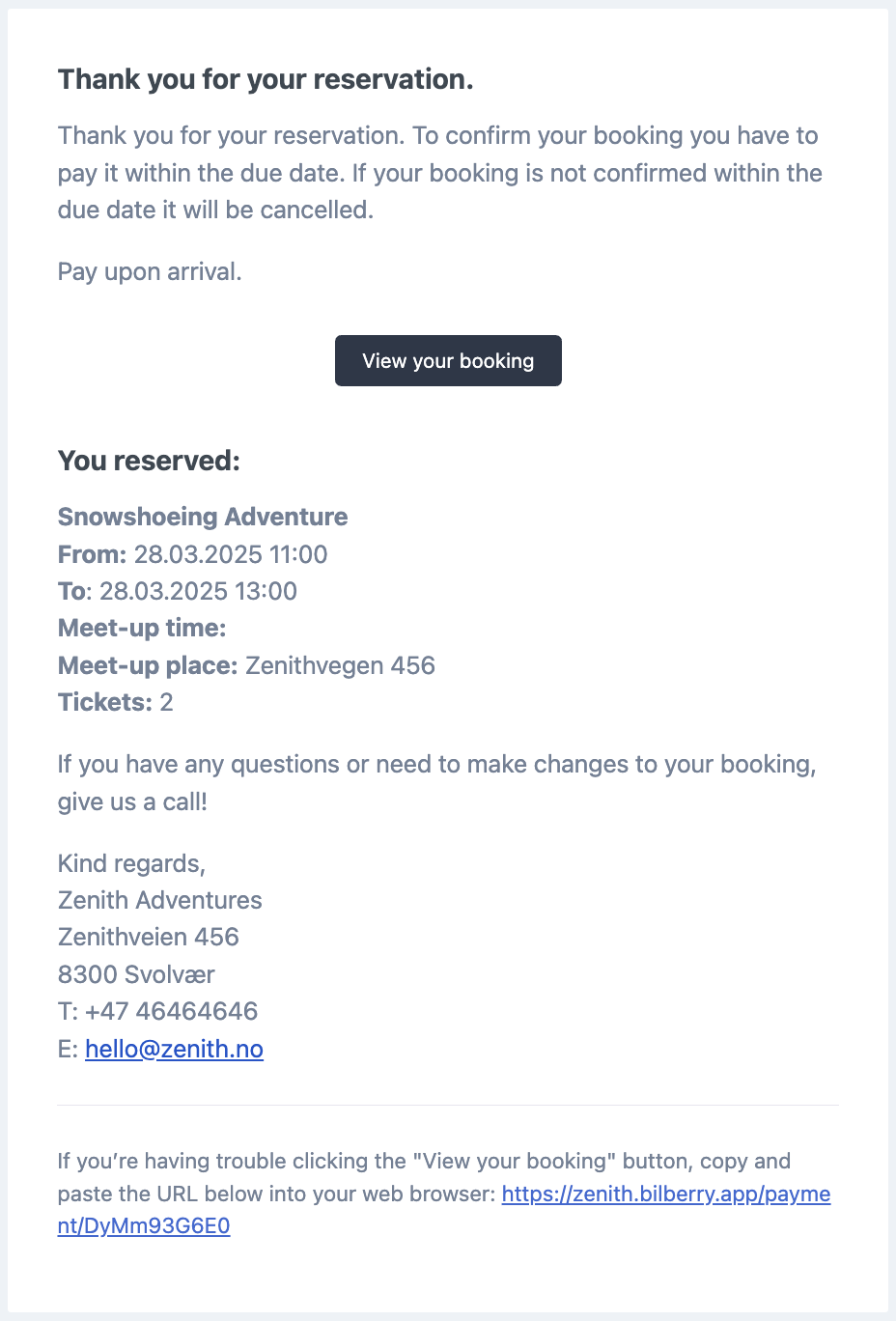The image size is (896, 1321).
Task: Click the 'give us a call!' paragraph
Action: click(437, 782)
